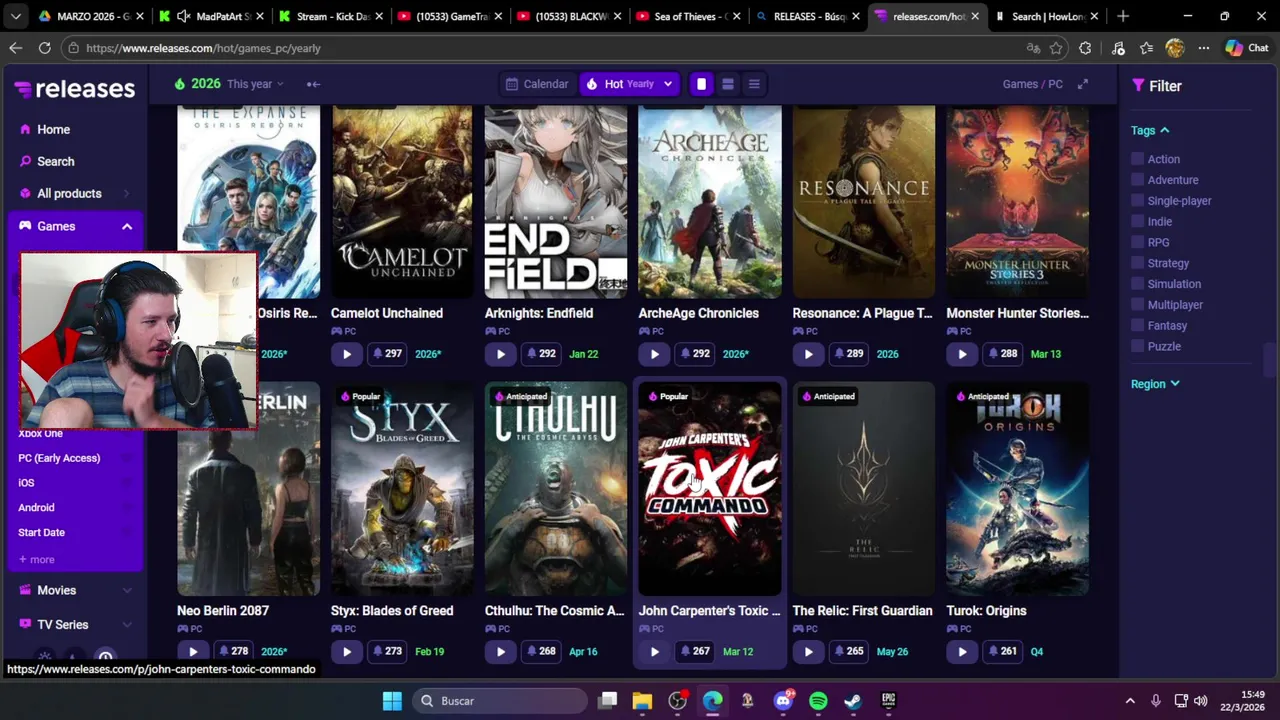Screen dimensions: 1280x720
Task: Play the Neo Berlin 2087 trailer
Action: tap(192, 652)
